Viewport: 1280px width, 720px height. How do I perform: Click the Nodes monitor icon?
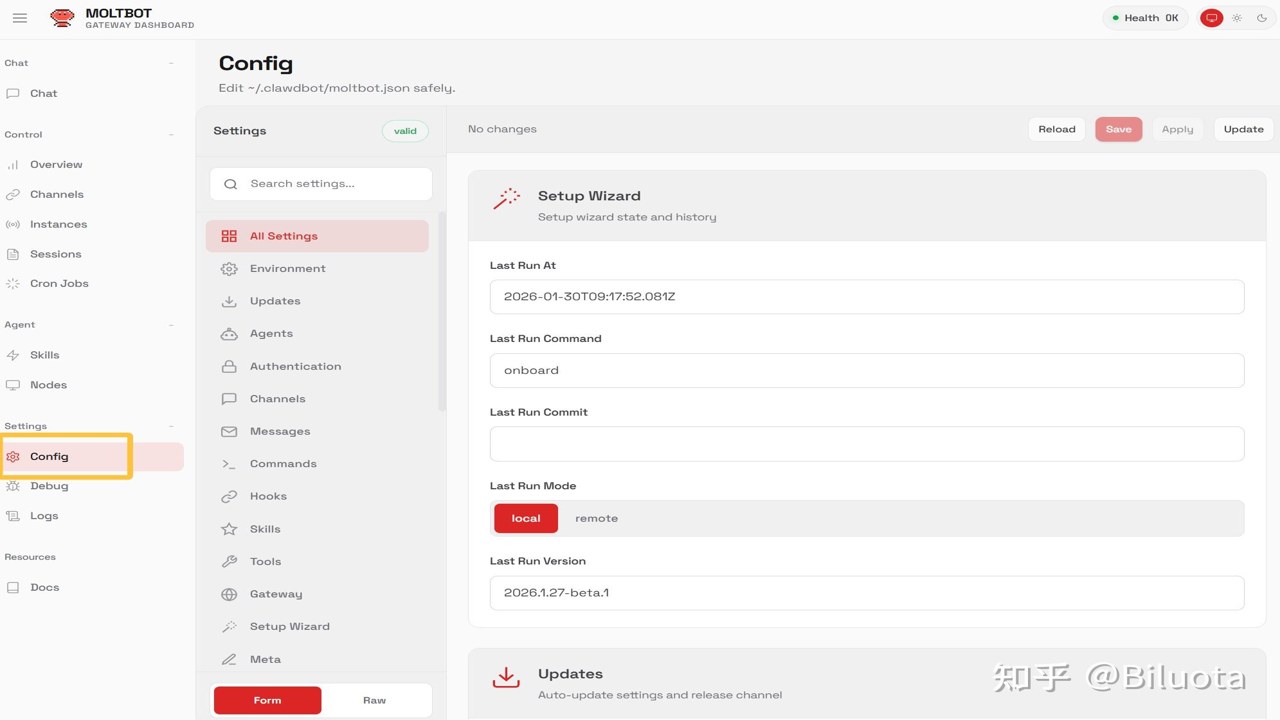pyautogui.click(x=13, y=385)
